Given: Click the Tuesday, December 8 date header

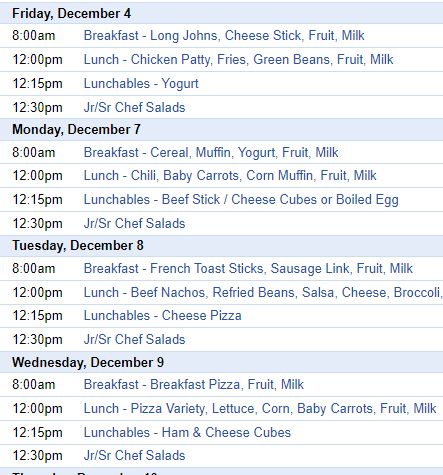Looking at the screenshot, I should click(78, 246).
